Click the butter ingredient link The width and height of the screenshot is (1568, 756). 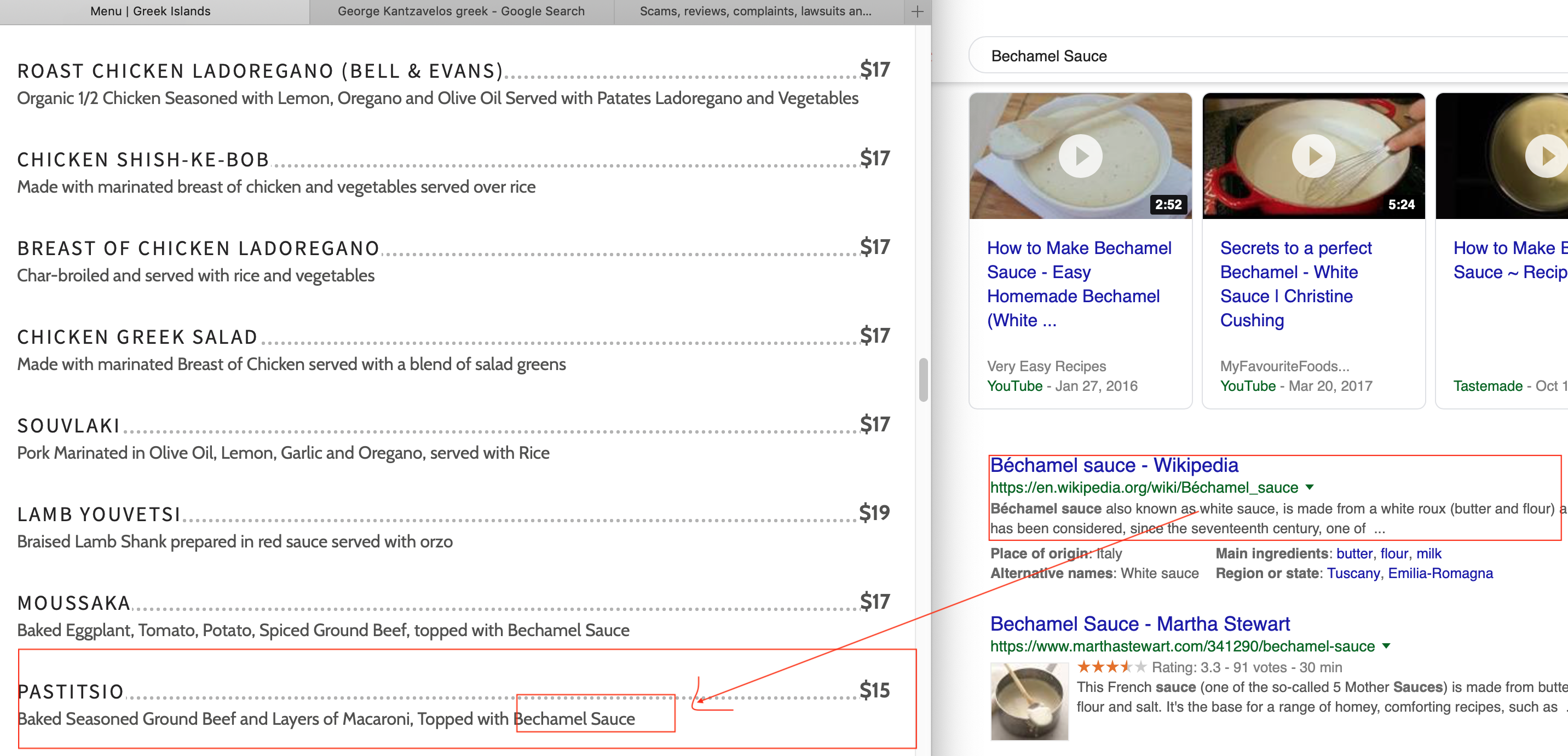click(x=1354, y=553)
